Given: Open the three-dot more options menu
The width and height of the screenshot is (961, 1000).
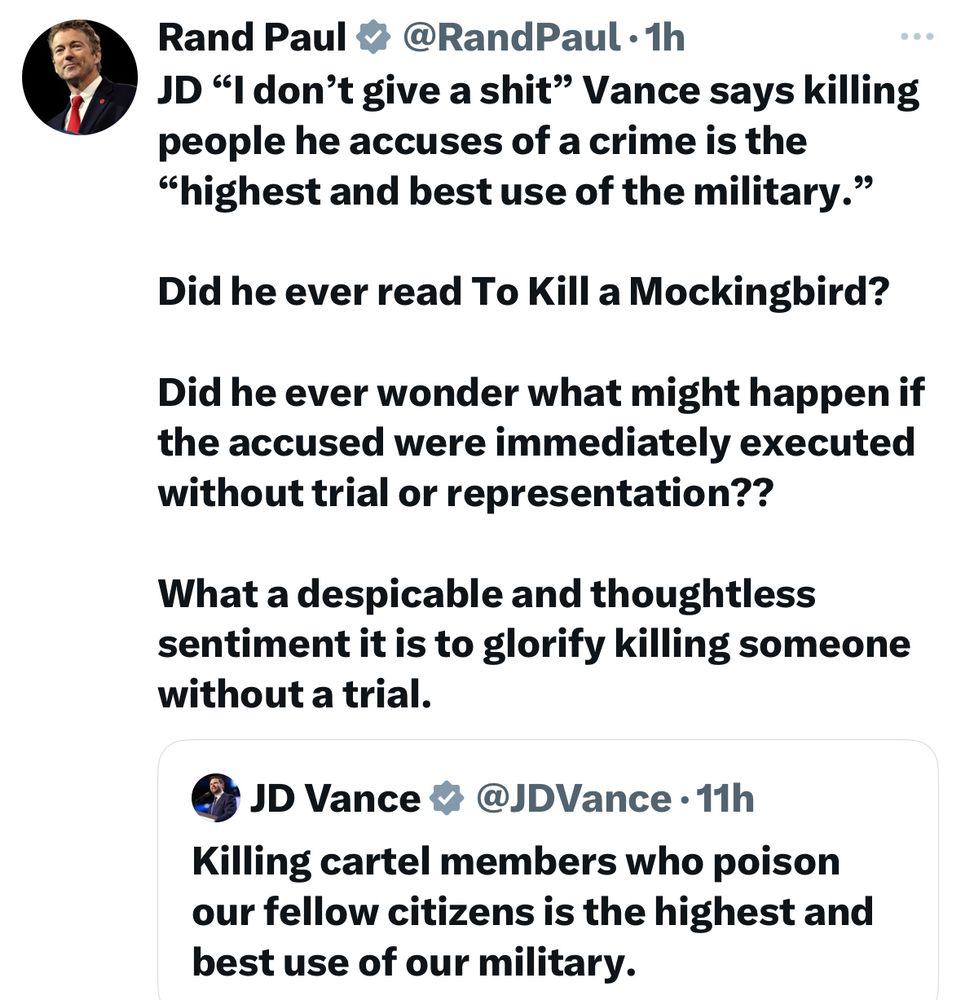Looking at the screenshot, I should click(915, 37).
